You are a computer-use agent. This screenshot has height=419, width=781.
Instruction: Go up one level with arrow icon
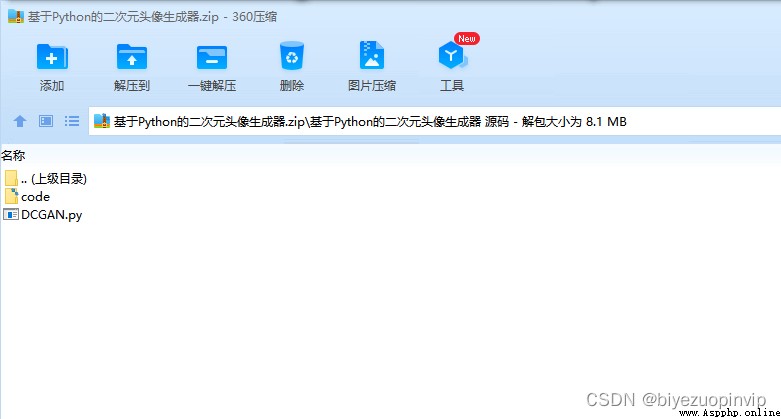click(20, 121)
